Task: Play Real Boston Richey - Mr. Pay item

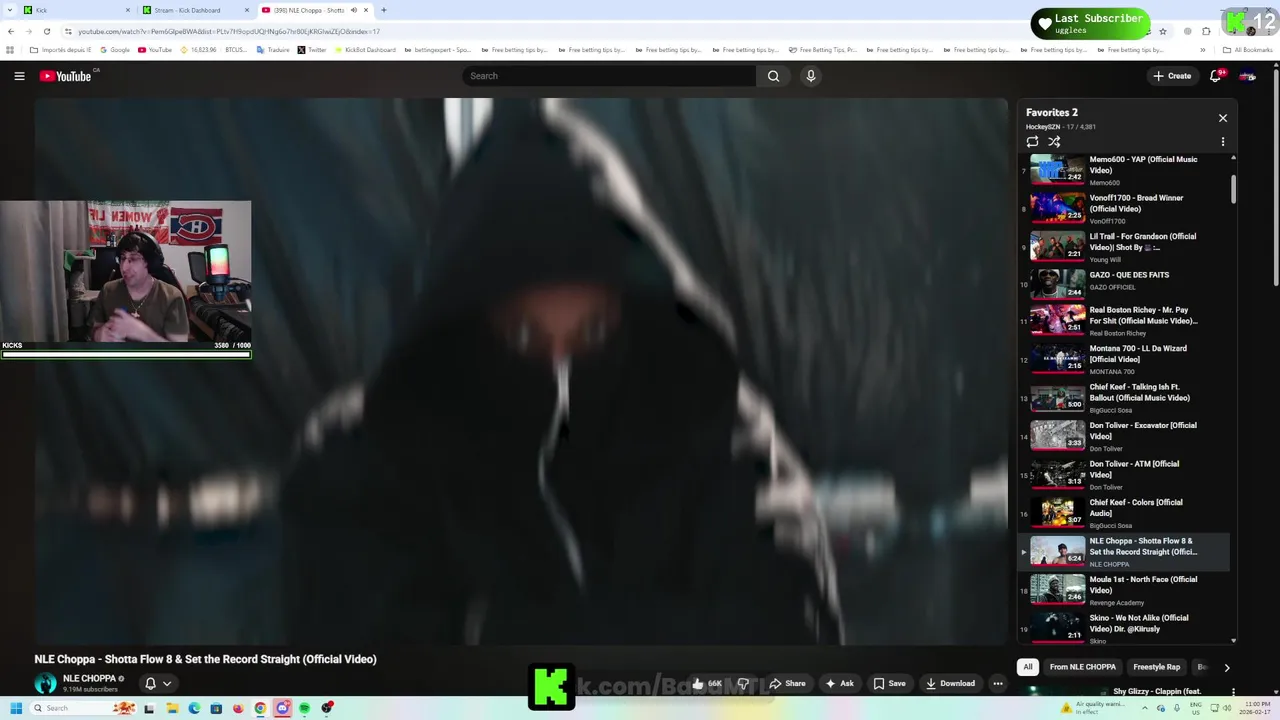Action: coord(1125,320)
